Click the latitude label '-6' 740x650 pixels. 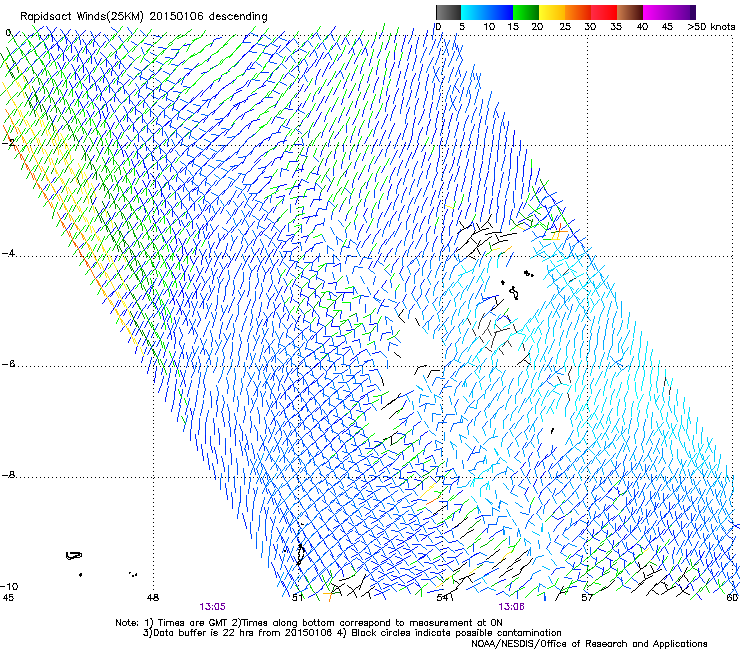point(8,364)
